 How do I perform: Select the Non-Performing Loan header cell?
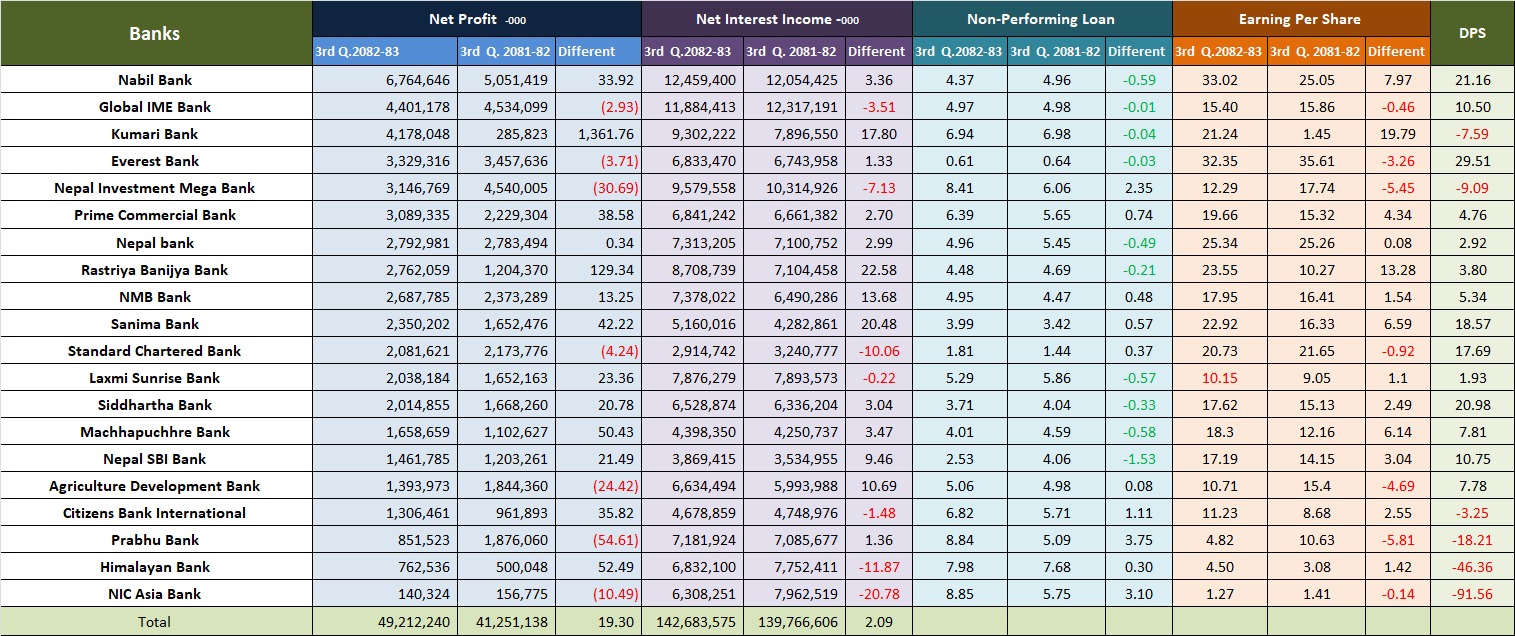click(1040, 19)
